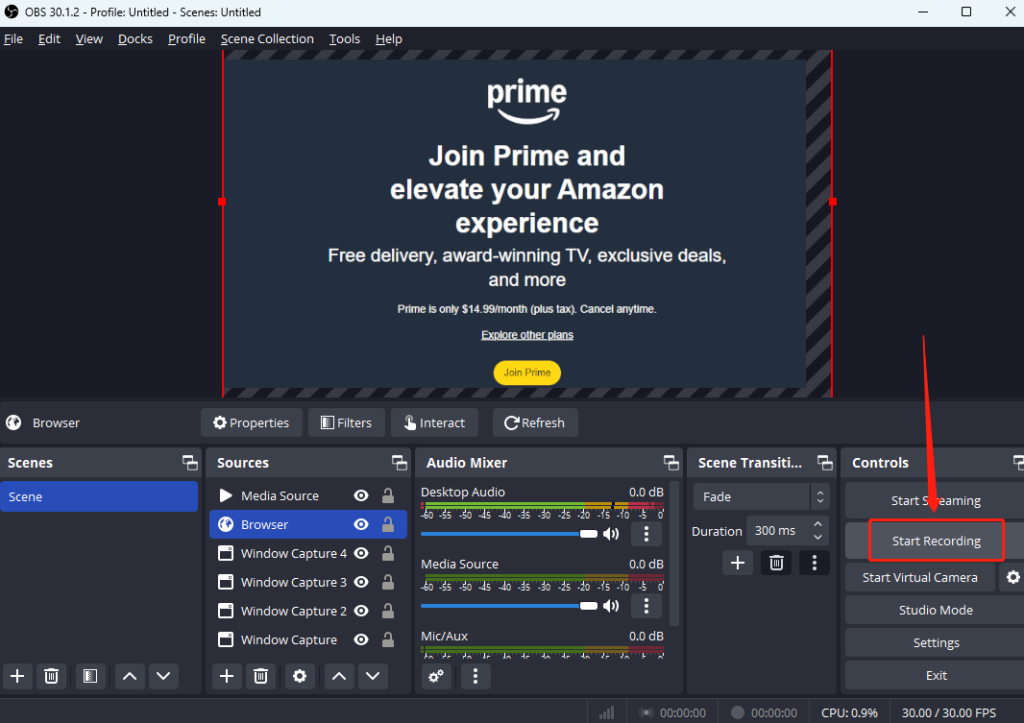
Task: Lock the Media Source item
Action: 388,496
